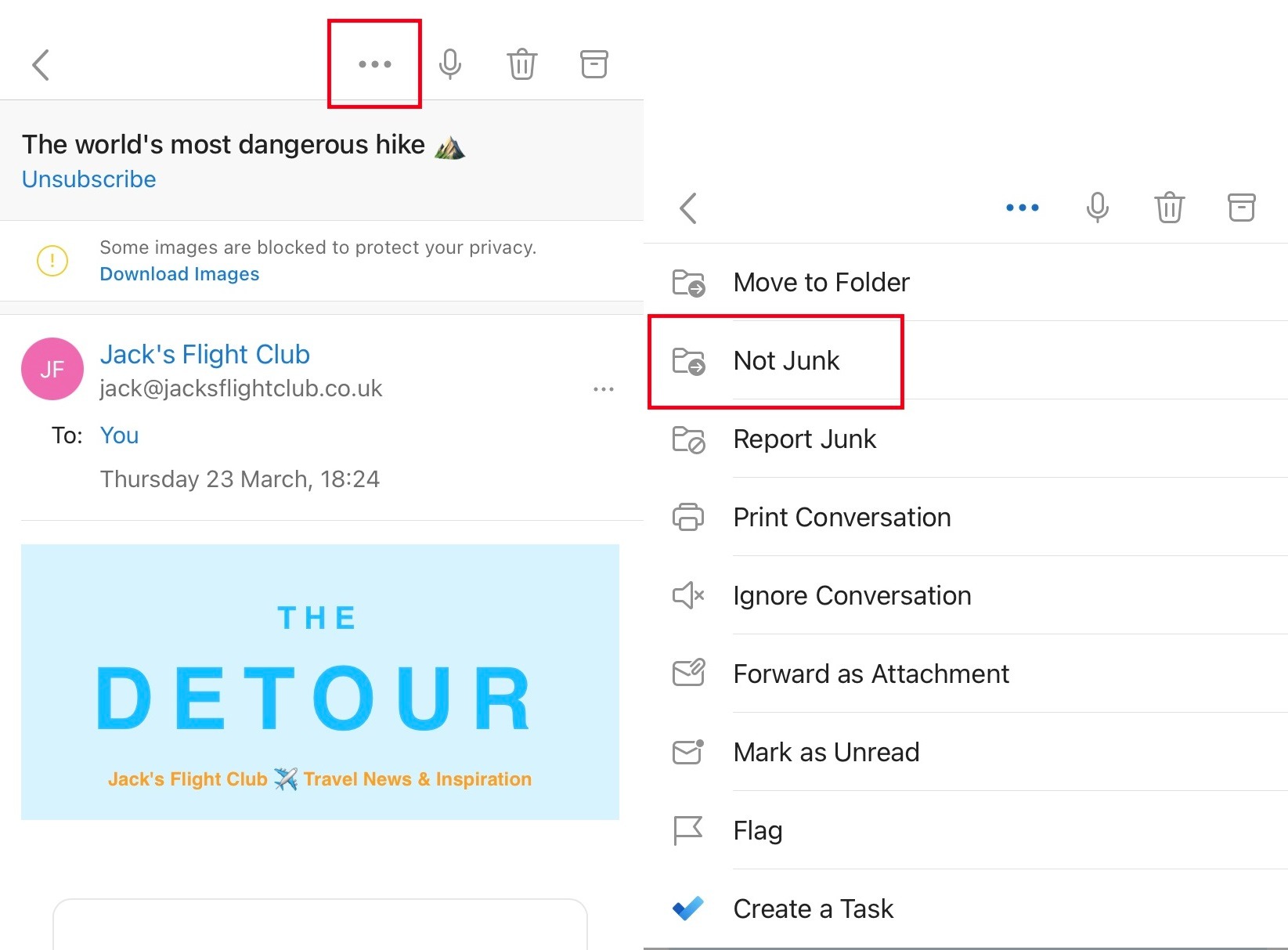Tap the blue three-dot icon in right panel
1288x950 pixels.
click(x=1022, y=208)
